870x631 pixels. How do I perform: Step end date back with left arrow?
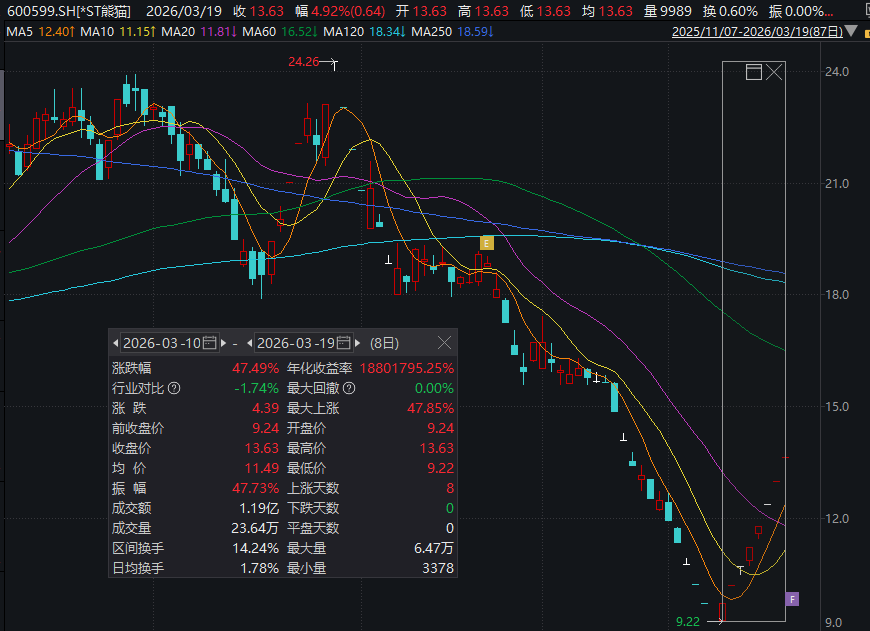point(251,342)
